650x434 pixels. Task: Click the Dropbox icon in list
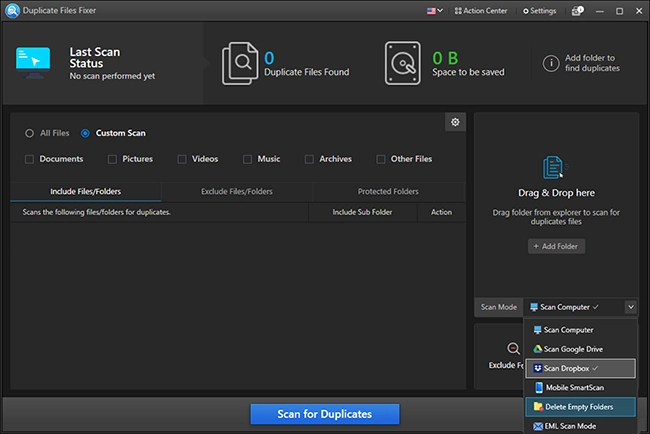click(x=538, y=369)
